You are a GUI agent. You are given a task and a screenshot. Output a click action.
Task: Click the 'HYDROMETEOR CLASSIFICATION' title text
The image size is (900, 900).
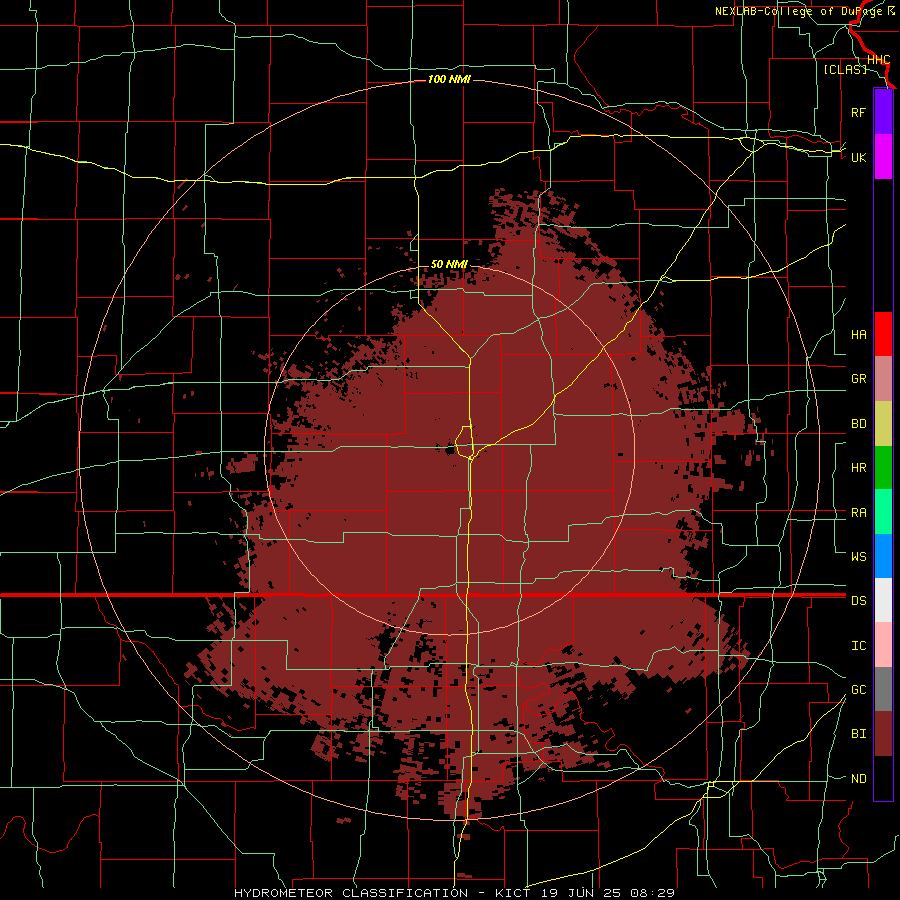pos(351,893)
